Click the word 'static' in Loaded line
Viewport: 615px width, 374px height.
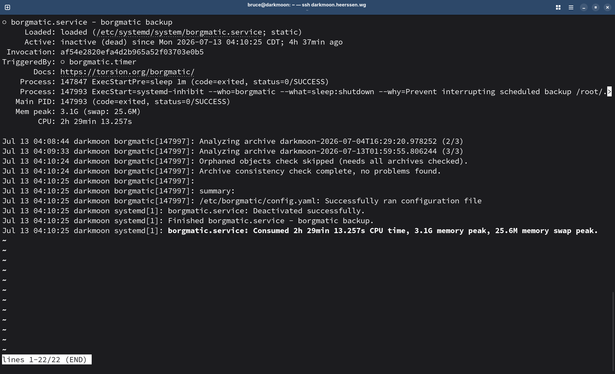284,32
